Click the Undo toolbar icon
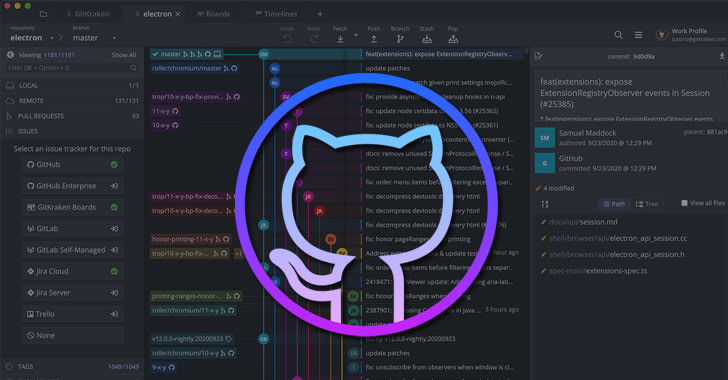Viewport: 728px width, 380px height. [287, 39]
